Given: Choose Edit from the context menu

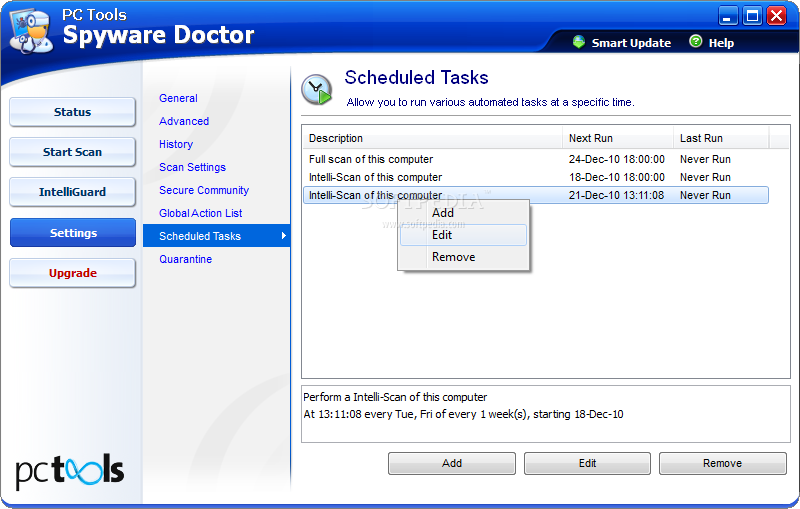Looking at the screenshot, I should click(463, 235).
